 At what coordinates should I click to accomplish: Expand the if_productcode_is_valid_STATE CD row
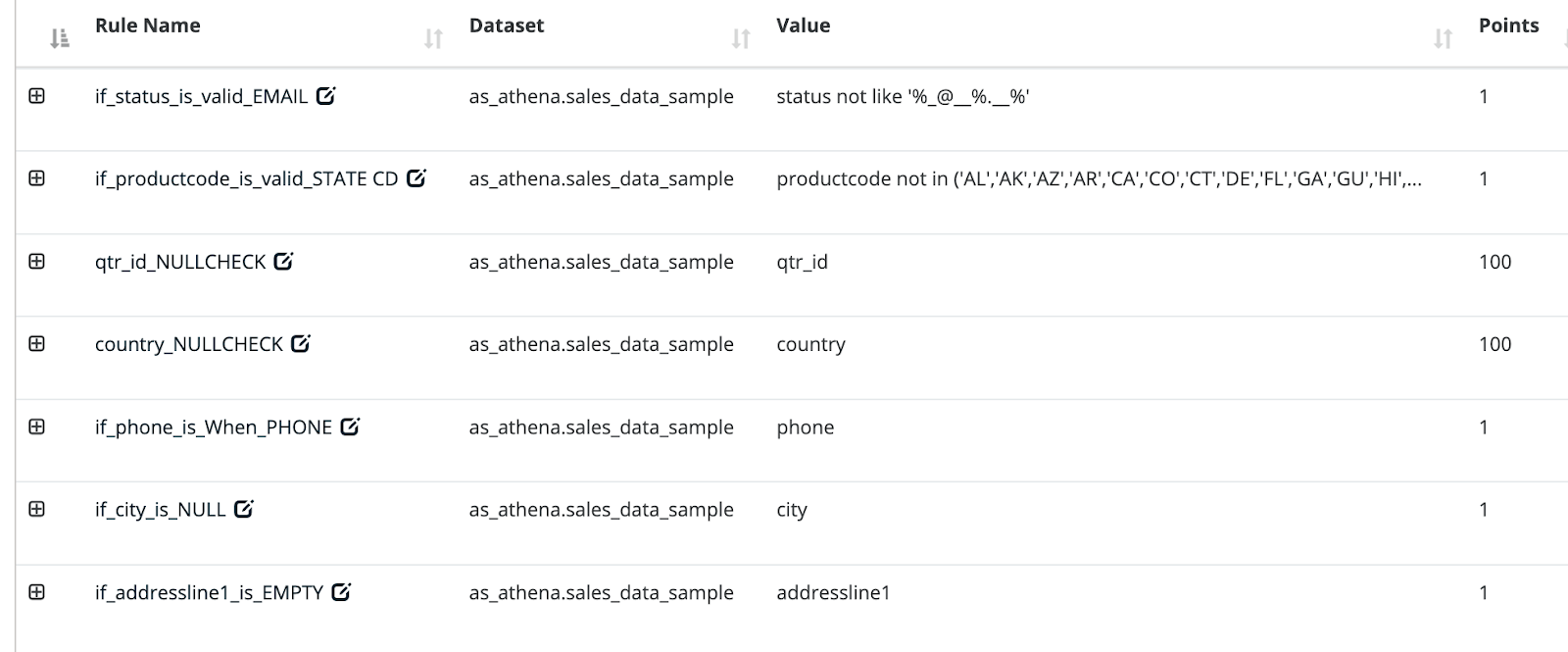(37, 177)
